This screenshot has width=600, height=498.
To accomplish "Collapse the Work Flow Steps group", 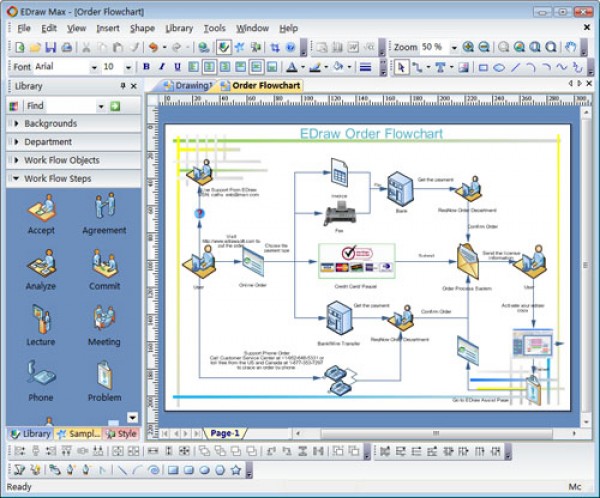I will [73, 178].
